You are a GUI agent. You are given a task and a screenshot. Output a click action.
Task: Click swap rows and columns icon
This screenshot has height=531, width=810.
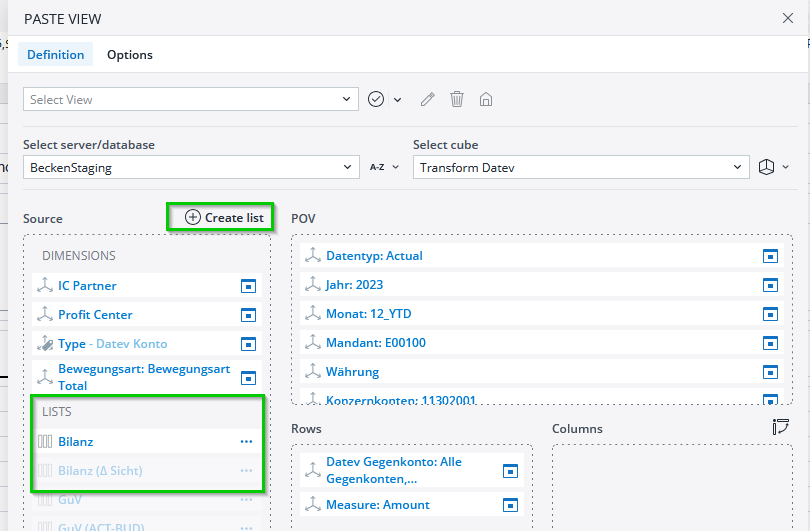780,428
